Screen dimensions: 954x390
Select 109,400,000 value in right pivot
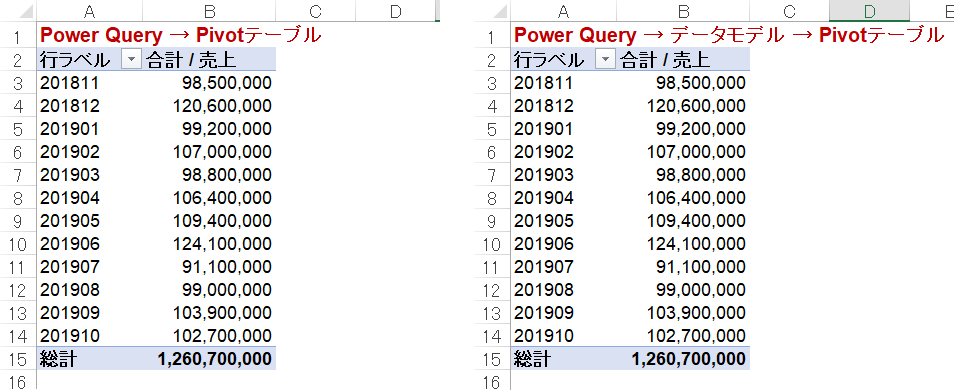[695, 221]
